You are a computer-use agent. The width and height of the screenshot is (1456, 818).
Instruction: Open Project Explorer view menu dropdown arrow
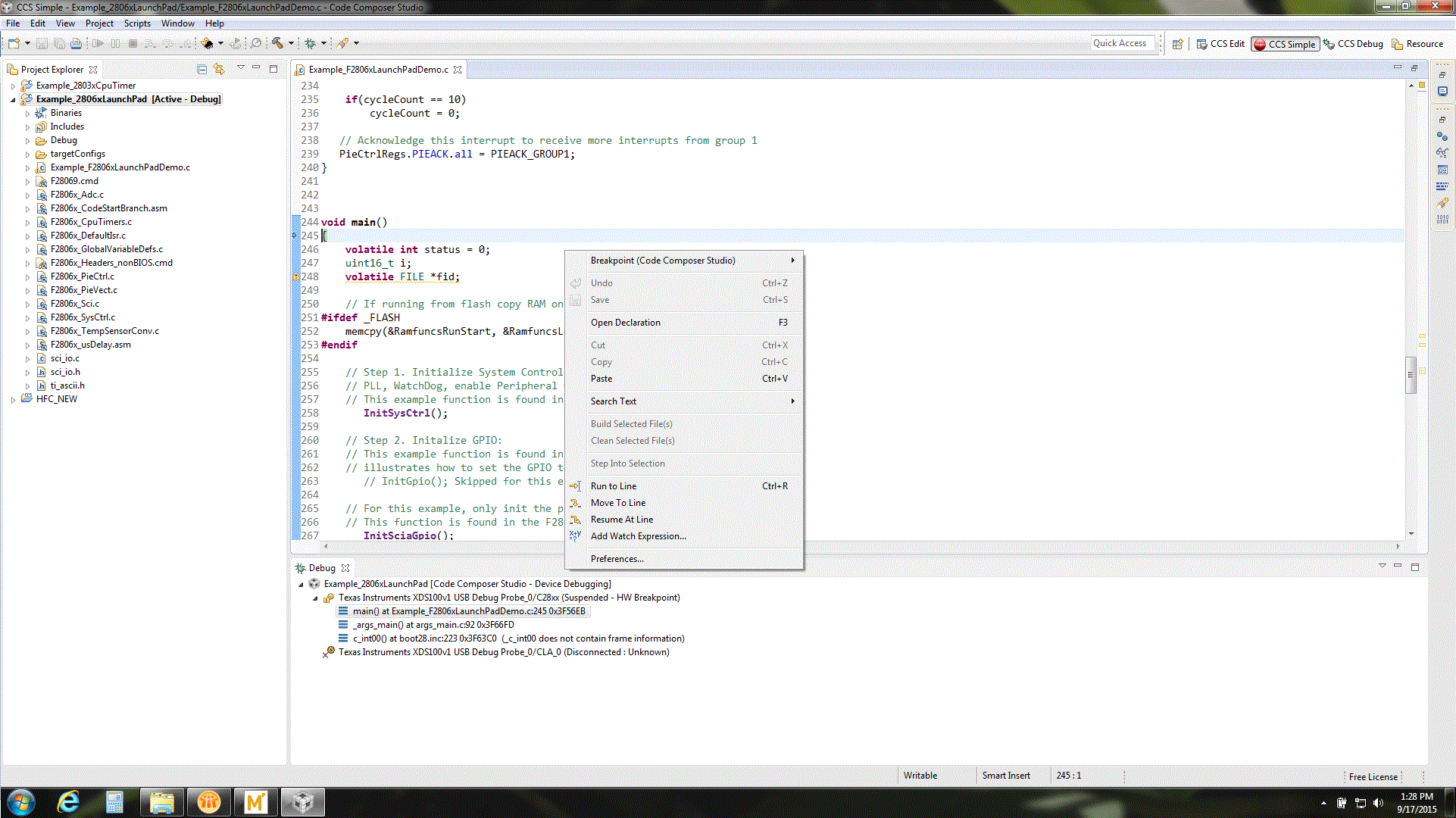click(240, 68)
